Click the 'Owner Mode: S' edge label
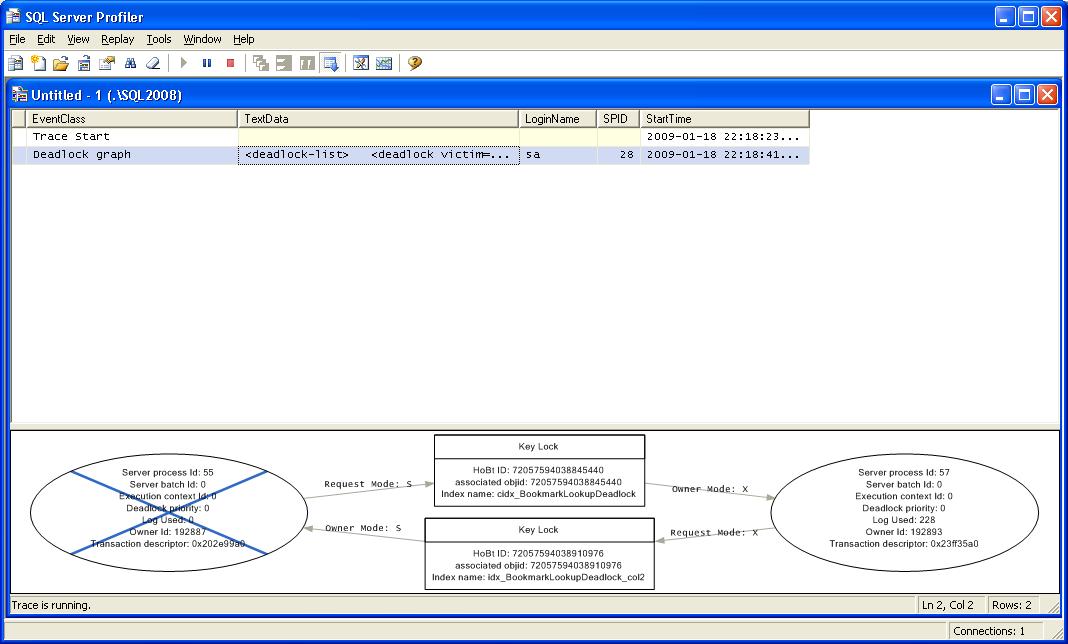The height and width of the screenshot is (644, 1068). coord(363,527)
